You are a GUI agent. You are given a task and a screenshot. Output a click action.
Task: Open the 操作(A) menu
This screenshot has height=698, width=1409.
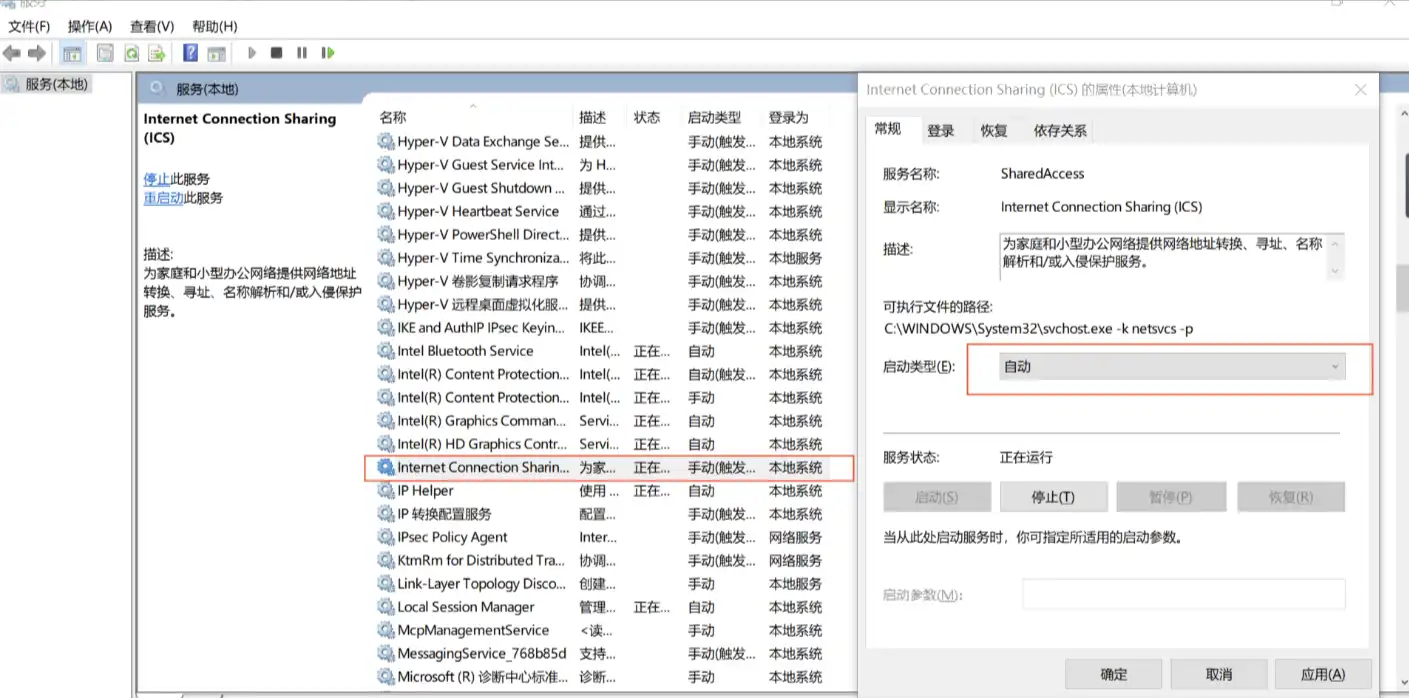click(x=90, y=26)
